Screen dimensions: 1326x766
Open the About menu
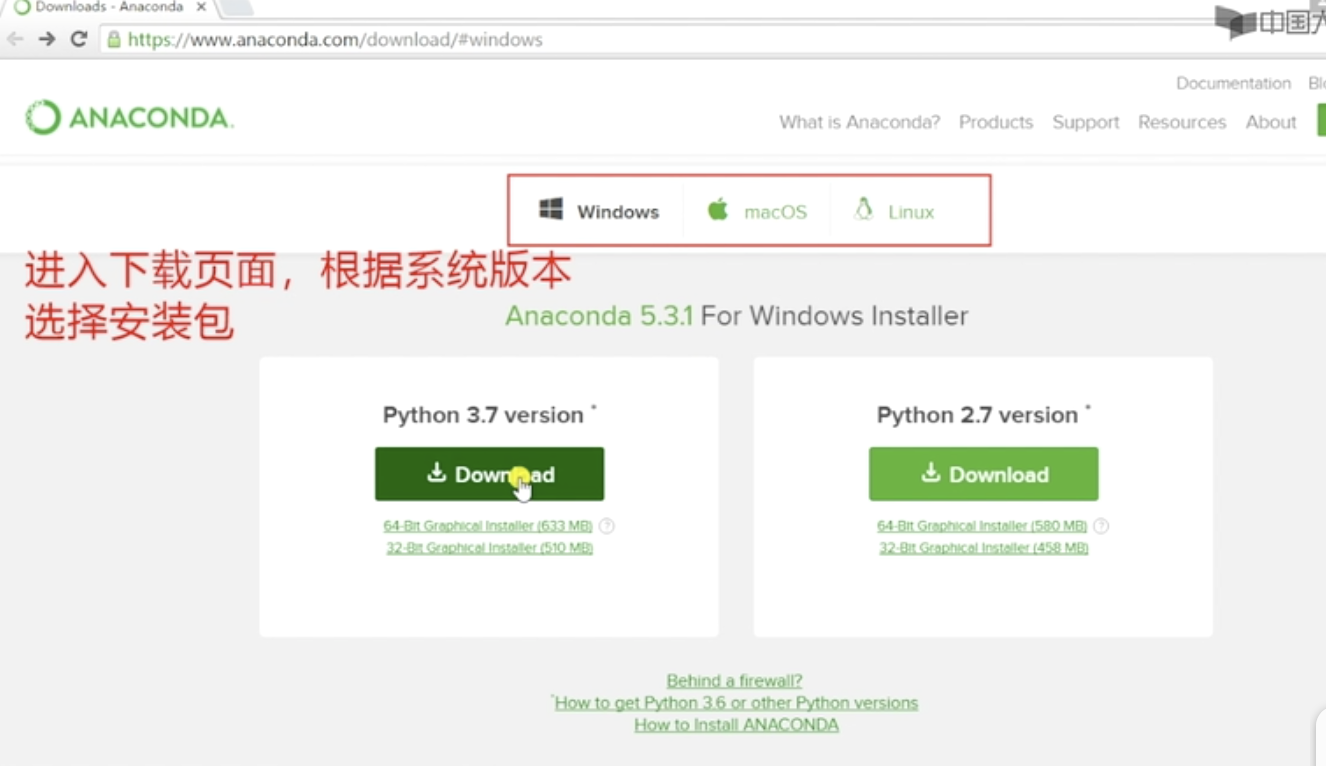[x=1271, y=122]
